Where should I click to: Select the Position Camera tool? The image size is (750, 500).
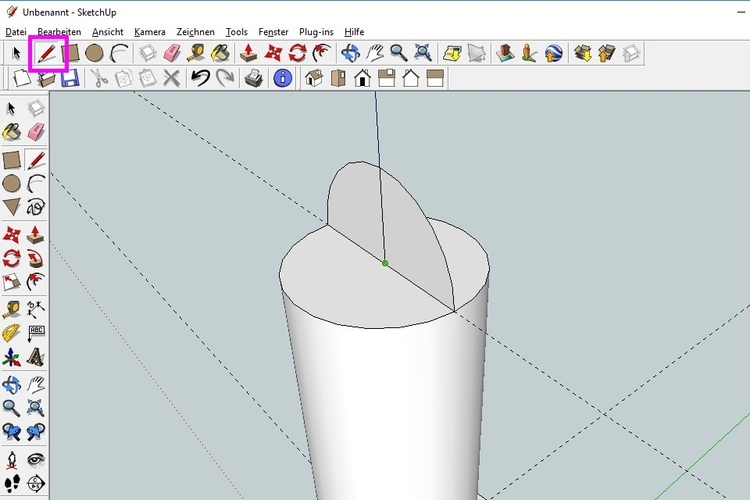(11, 460)
